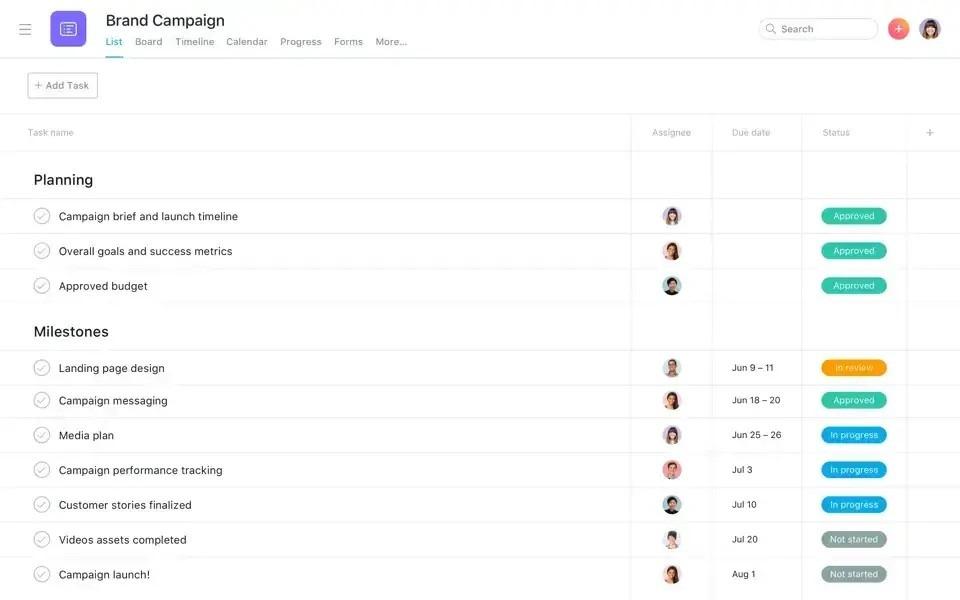Image resolution: width=960 pixels, height=600 pixels.
Task: Toggle completion on Landing page design
Action: click(x=40, y=365)
